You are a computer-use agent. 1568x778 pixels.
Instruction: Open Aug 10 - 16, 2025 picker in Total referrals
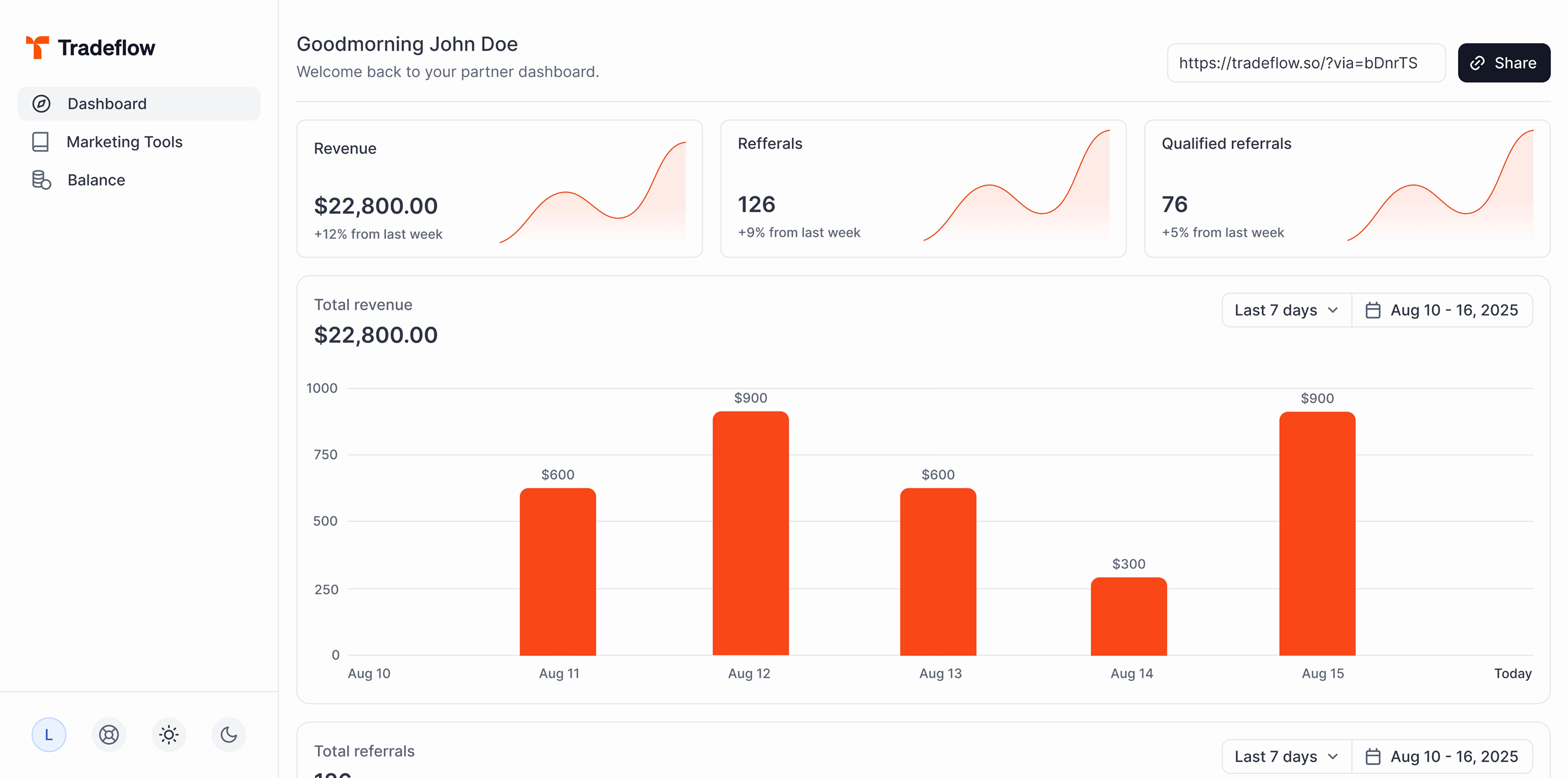(x=1442, y=757)
